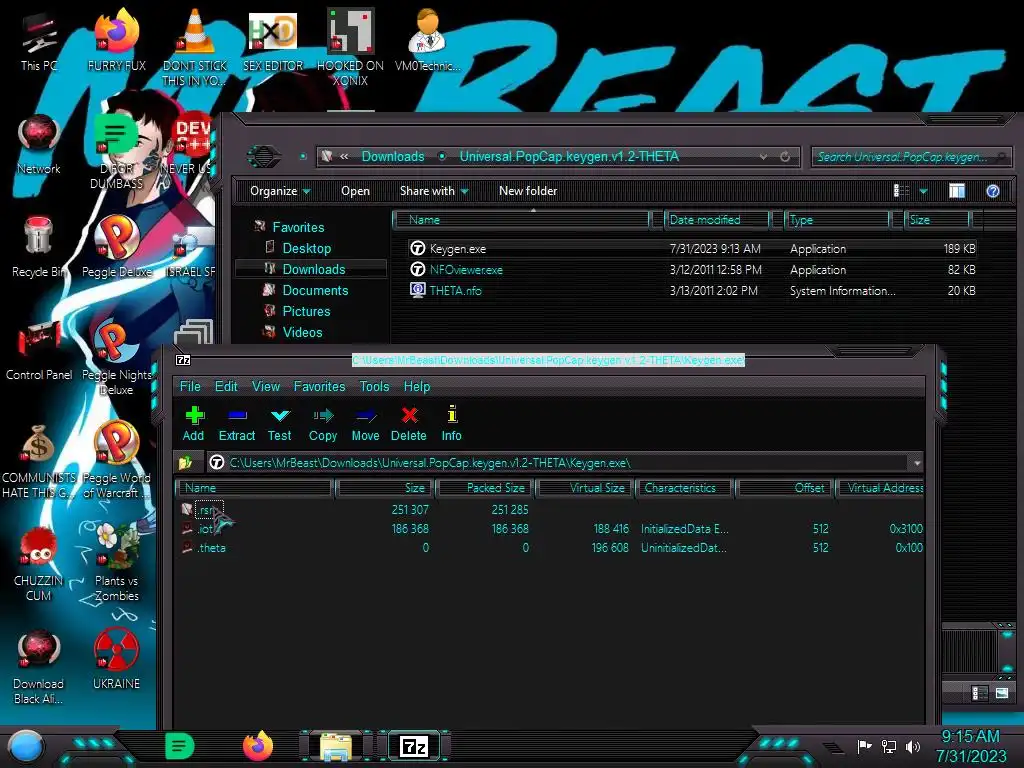This screenshot has height=768, width=1024.
Task: Select Downloads in the navigation pane
Action: pyautogui.click(x=313, y=269)
